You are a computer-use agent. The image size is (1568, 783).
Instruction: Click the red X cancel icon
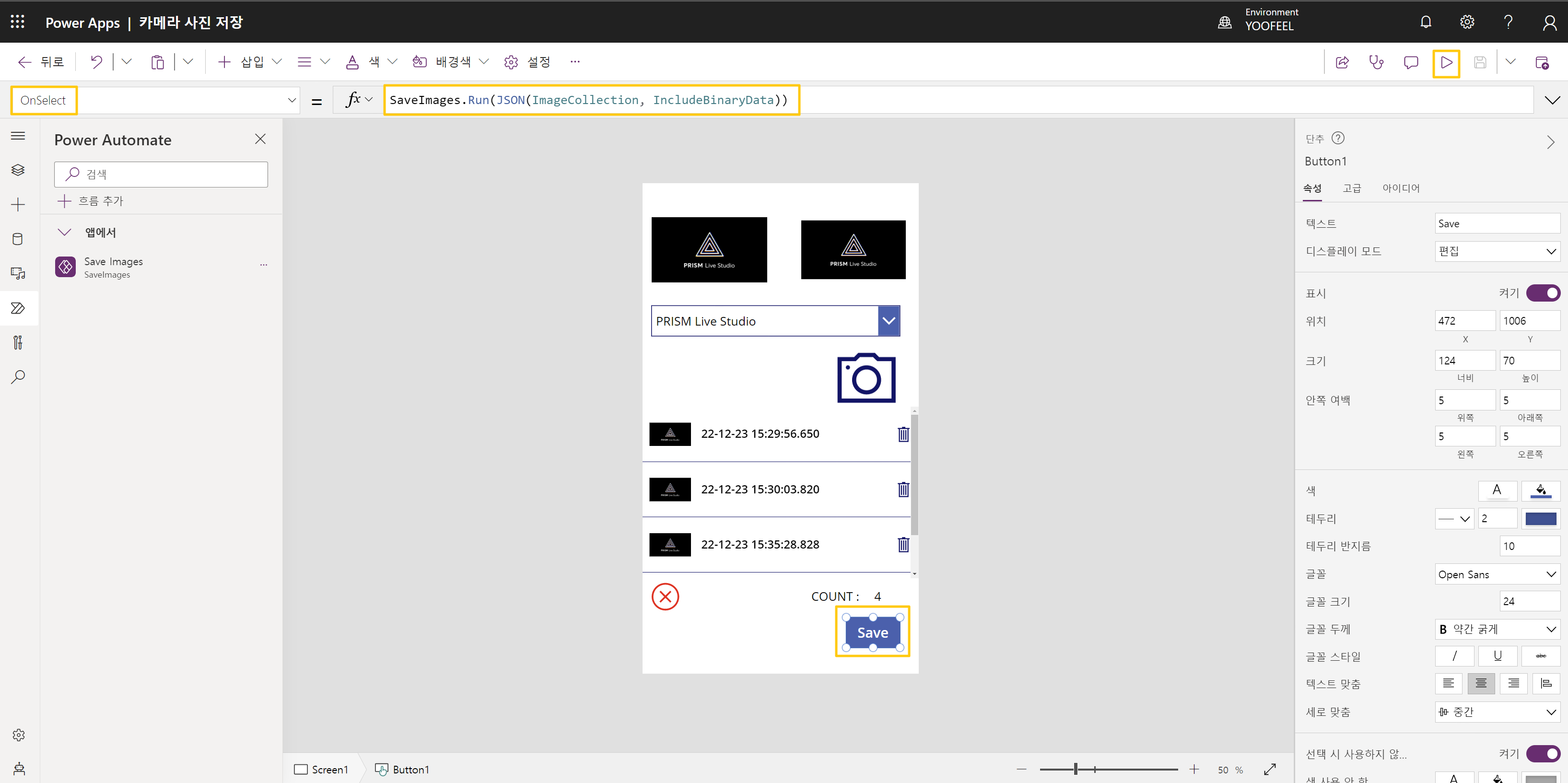[x=665, y=596]
